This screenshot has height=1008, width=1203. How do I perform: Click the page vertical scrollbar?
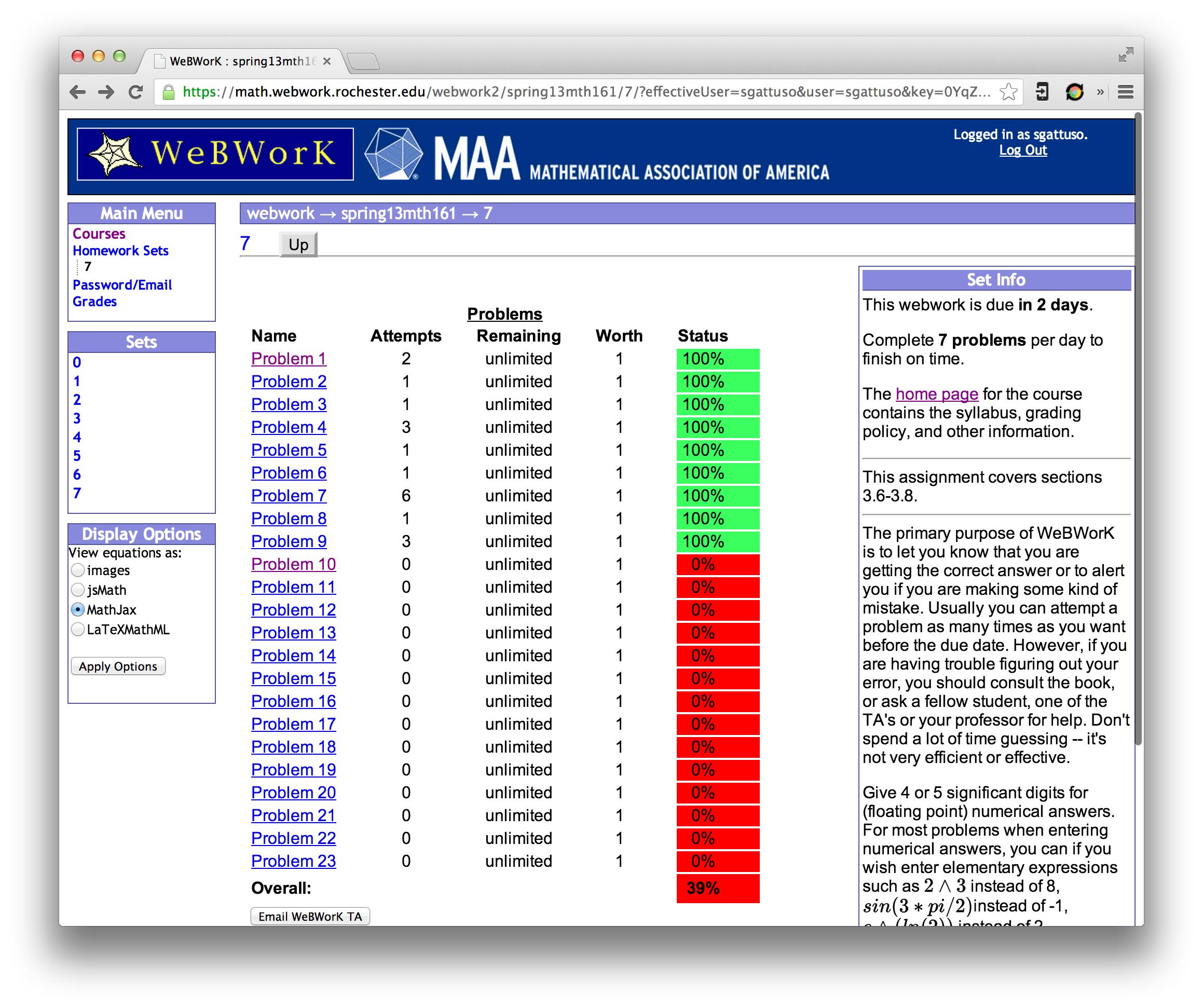click(1139, 430)
